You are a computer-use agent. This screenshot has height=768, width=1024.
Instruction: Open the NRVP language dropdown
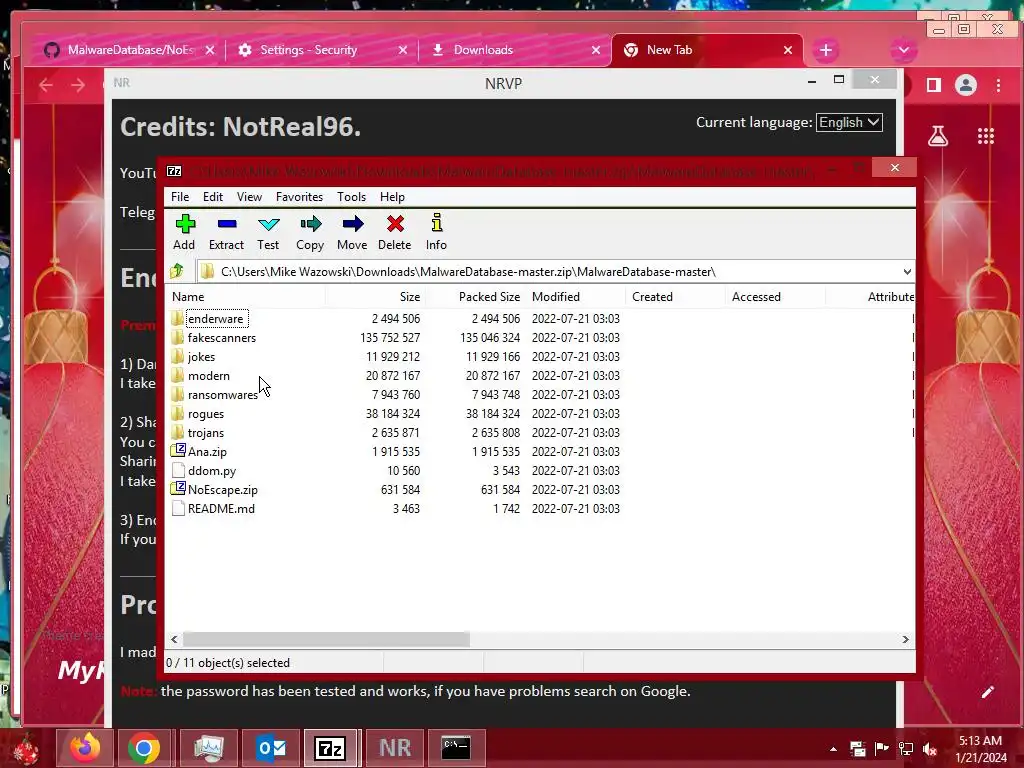pyautogui.click(x=849, y=123)
